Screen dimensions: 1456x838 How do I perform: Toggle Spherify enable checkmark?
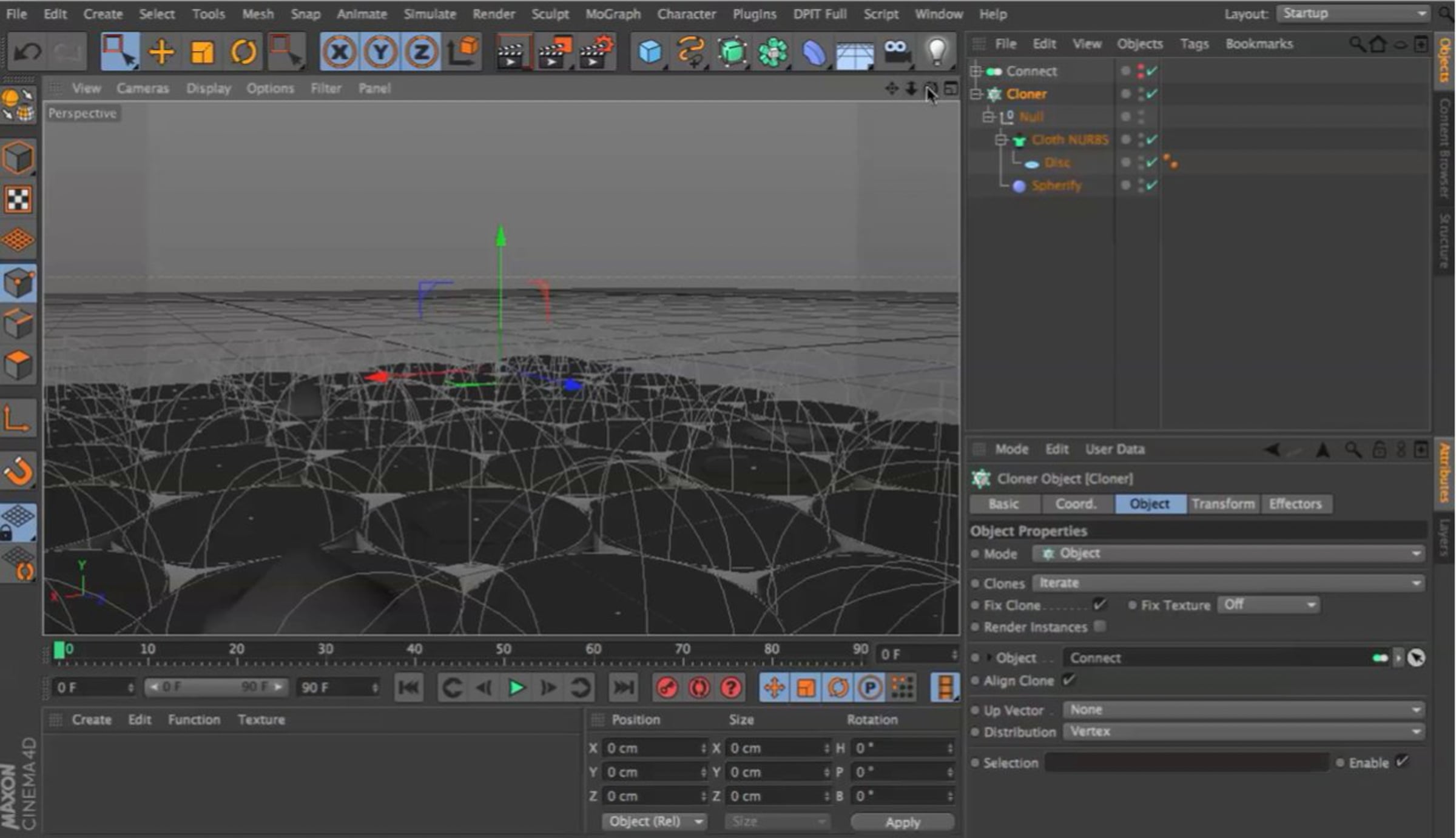click(1151, 185)
